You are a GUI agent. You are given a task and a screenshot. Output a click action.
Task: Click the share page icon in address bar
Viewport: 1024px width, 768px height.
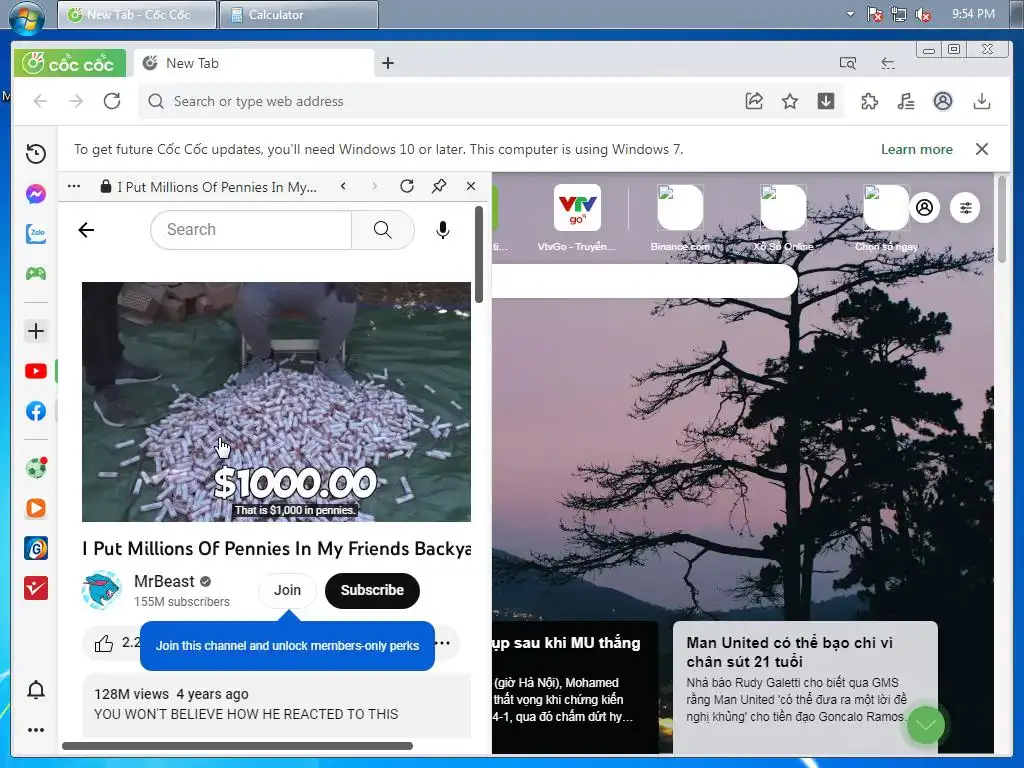[x=754, y=101]
